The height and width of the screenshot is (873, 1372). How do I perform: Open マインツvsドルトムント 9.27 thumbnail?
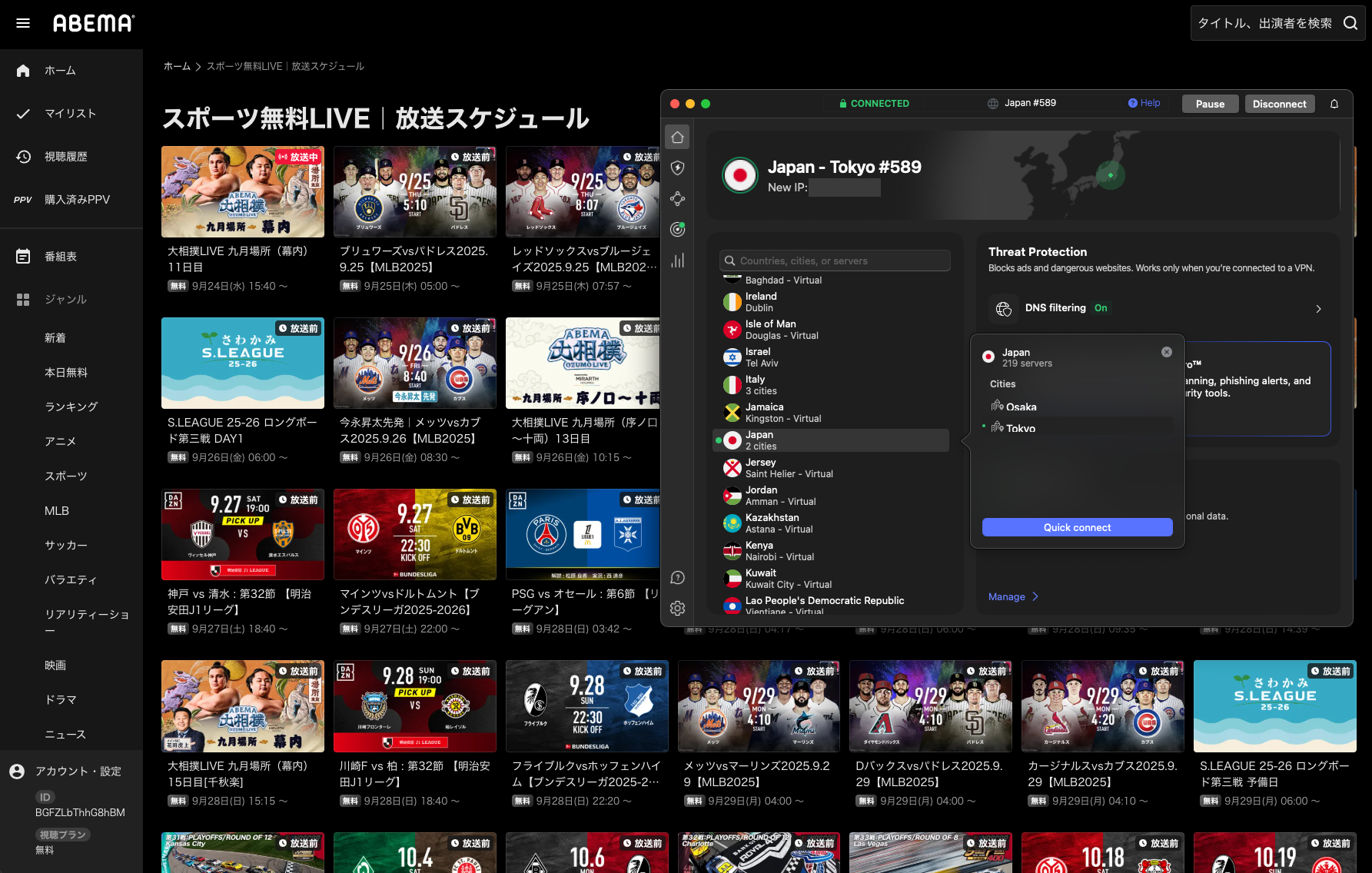pos(415,534)
